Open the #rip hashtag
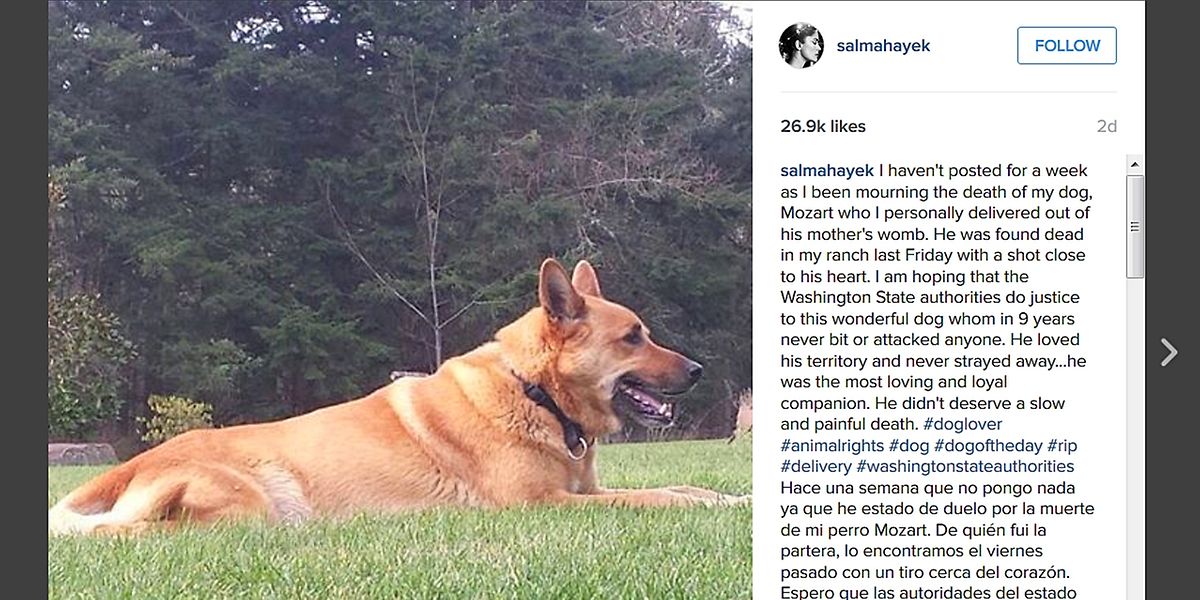The height and width of the screenshot is (600, 1200). pos(1063,446)
